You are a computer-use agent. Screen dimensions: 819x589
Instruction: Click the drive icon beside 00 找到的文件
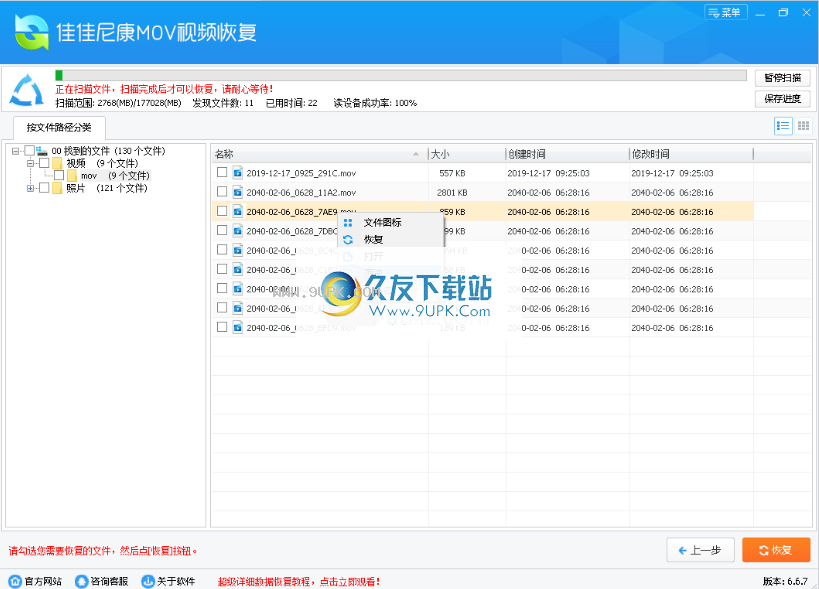42,151
